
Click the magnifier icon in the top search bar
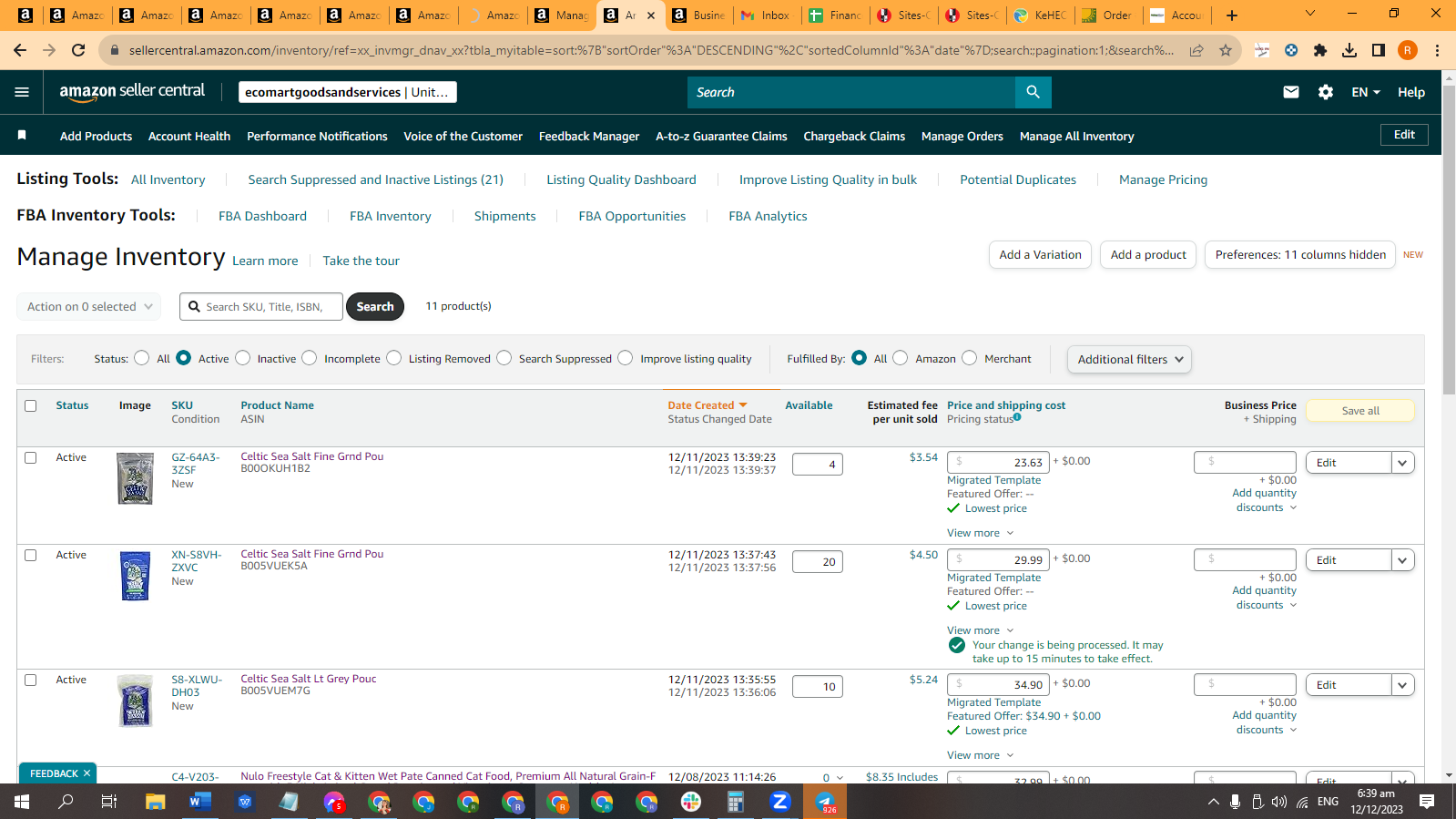[x=1033, y=92]
